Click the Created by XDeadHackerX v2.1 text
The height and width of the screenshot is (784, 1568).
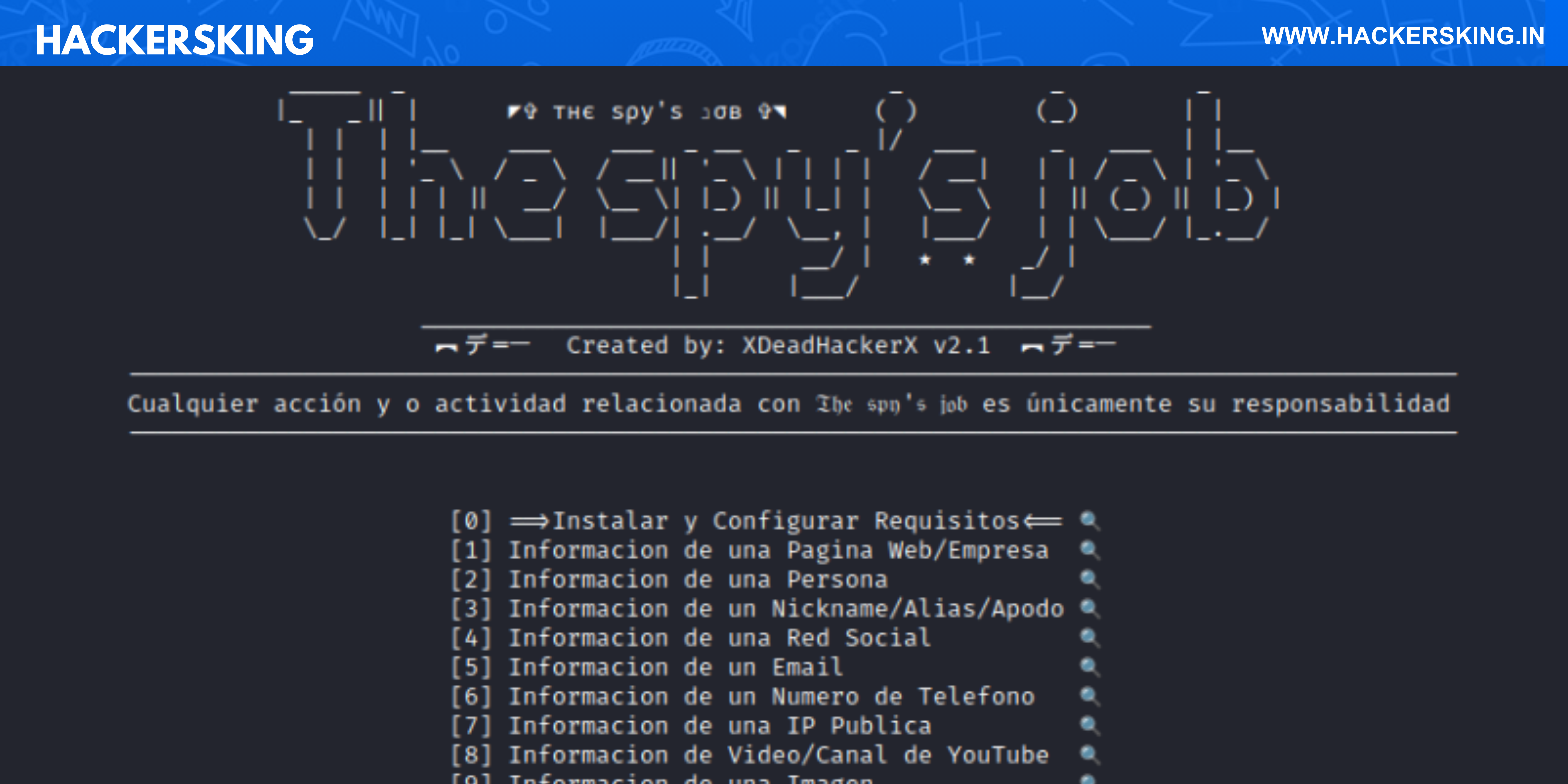click(x=778, y=345)
